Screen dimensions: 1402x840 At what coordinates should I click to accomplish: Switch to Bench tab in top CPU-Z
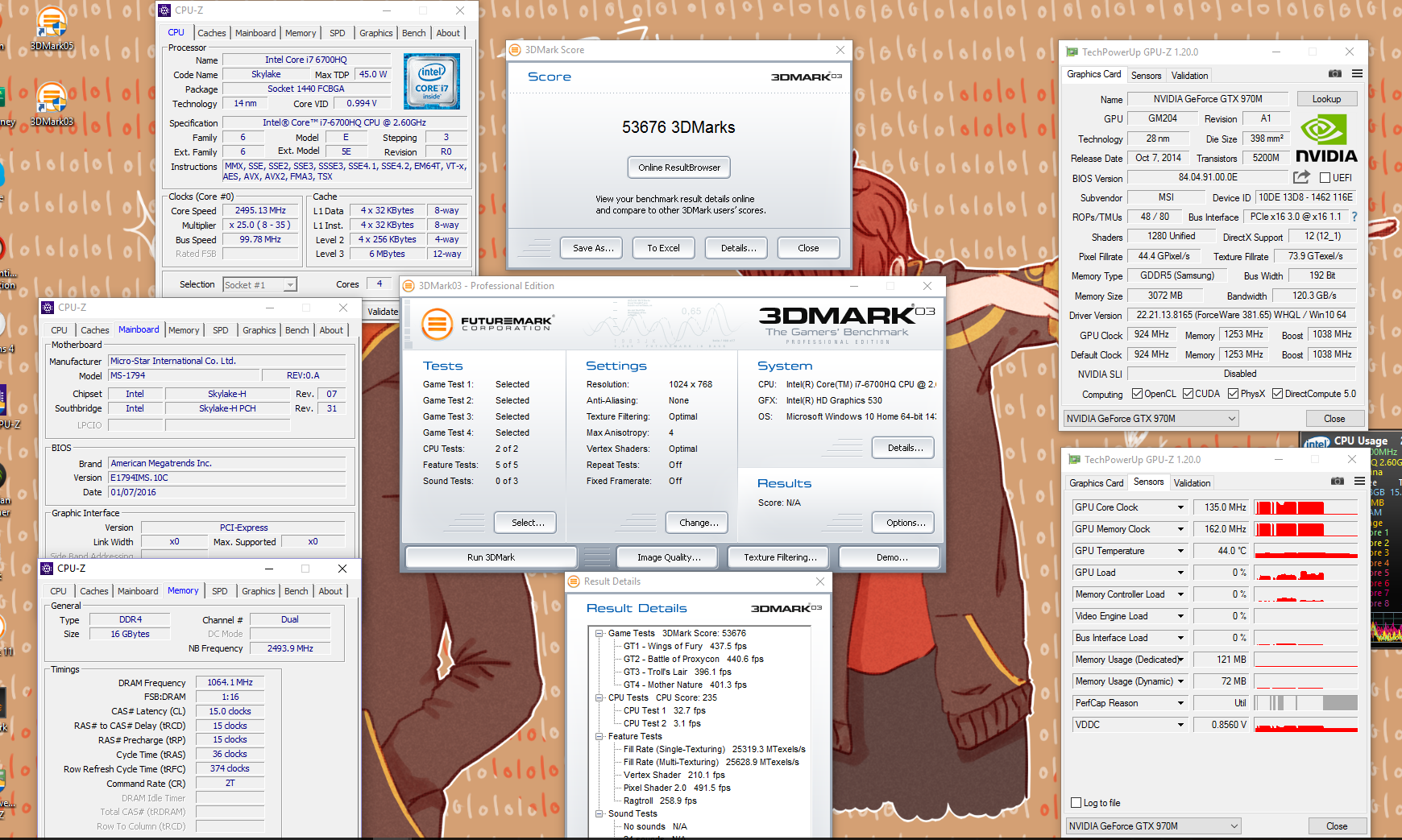click(414, 33)
